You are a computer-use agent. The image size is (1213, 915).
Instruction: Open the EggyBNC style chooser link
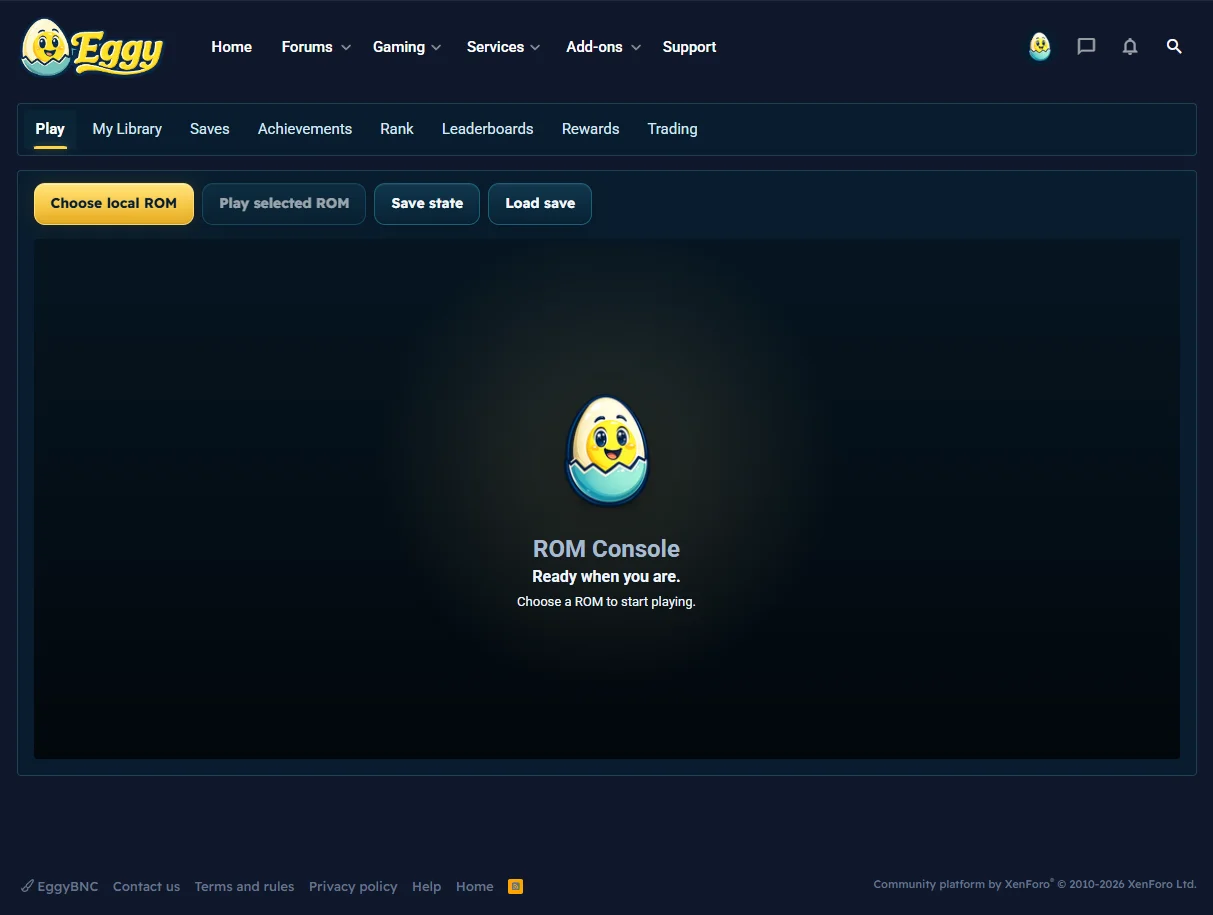point(60,886)
